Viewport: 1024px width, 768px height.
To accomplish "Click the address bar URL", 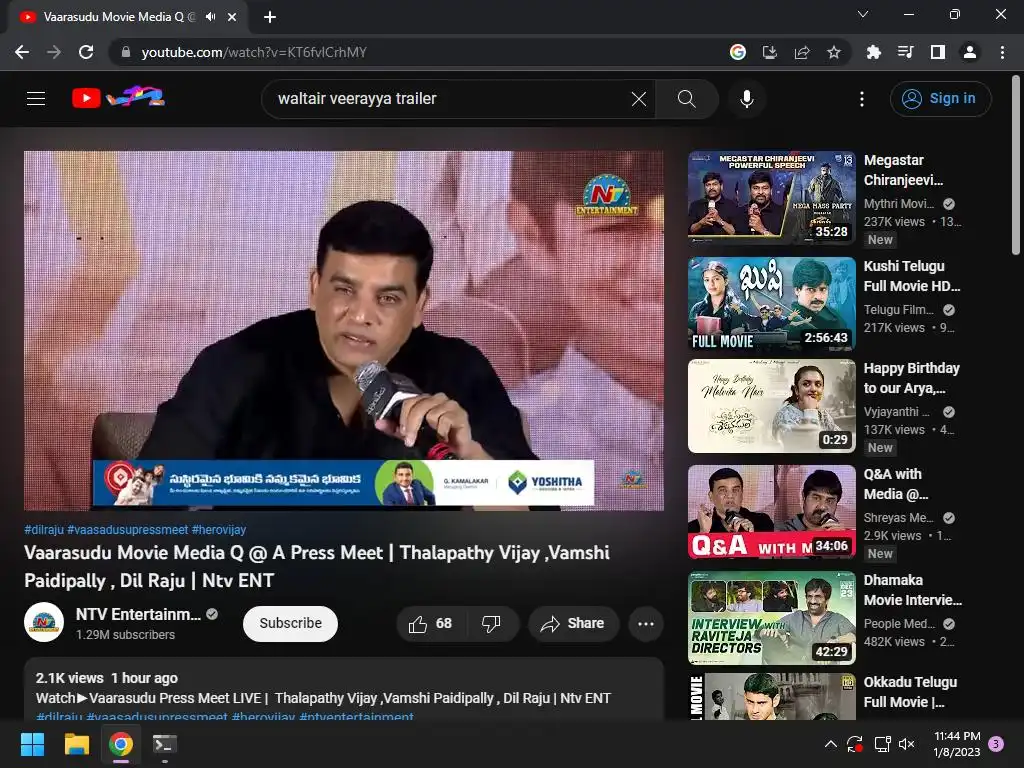I will click(254, 52).
